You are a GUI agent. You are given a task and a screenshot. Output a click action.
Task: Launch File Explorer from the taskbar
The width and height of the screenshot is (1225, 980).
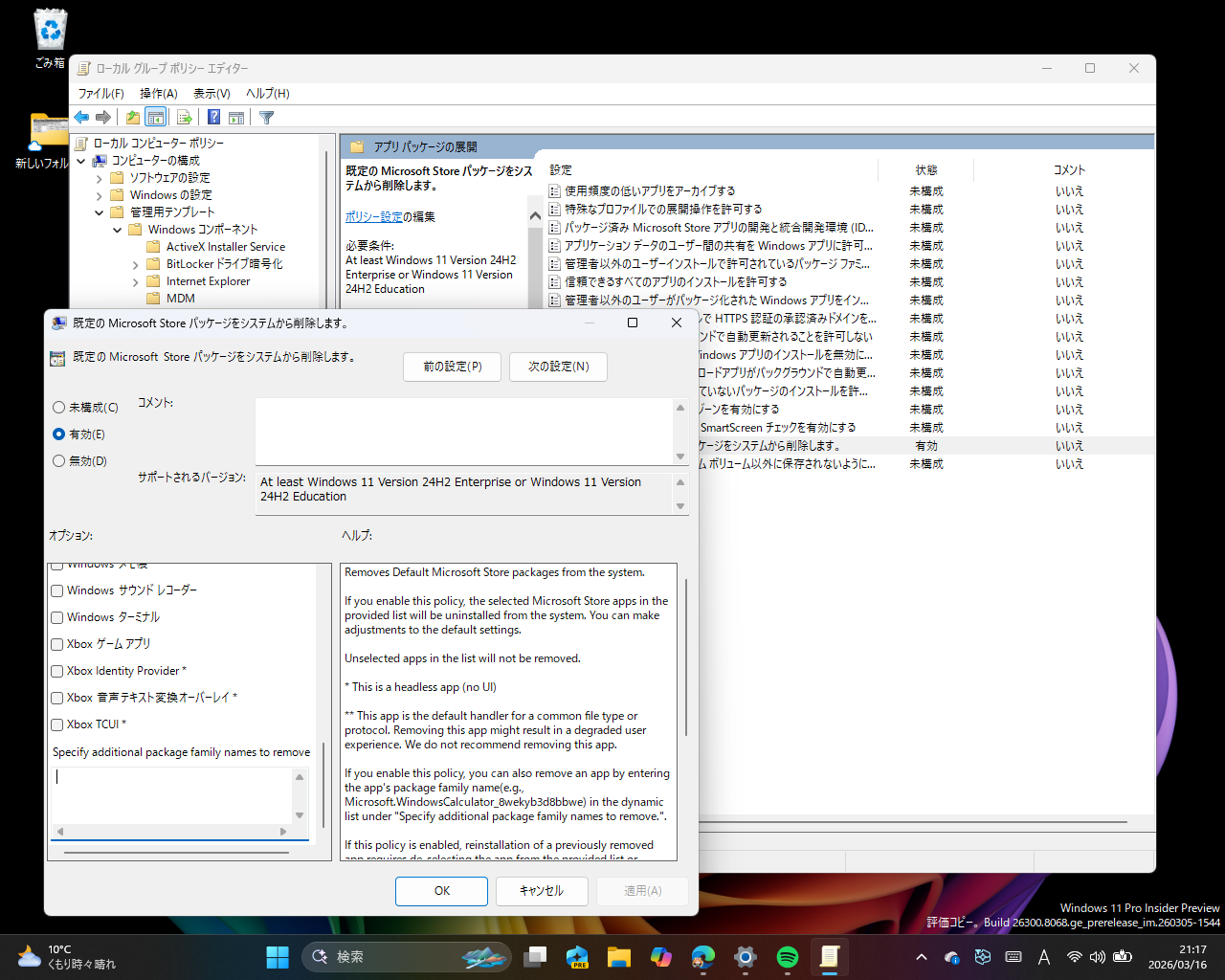pos(619,957)
